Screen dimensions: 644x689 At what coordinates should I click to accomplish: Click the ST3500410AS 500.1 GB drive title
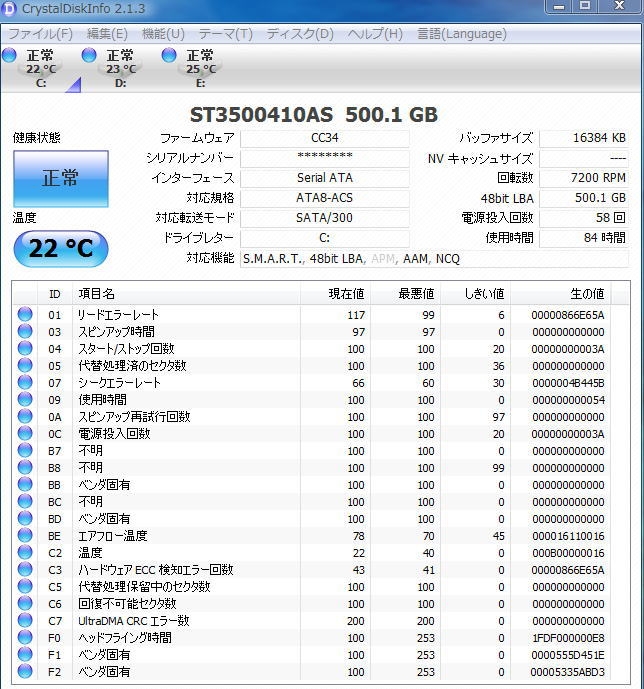pyautogui.click(x=314, y=115)
